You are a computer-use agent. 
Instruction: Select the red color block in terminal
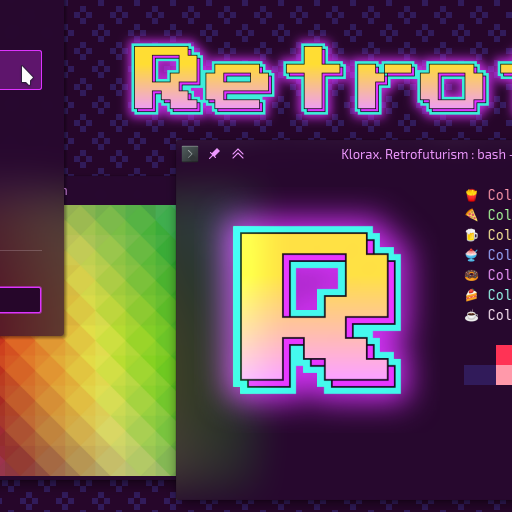point(504,355)
